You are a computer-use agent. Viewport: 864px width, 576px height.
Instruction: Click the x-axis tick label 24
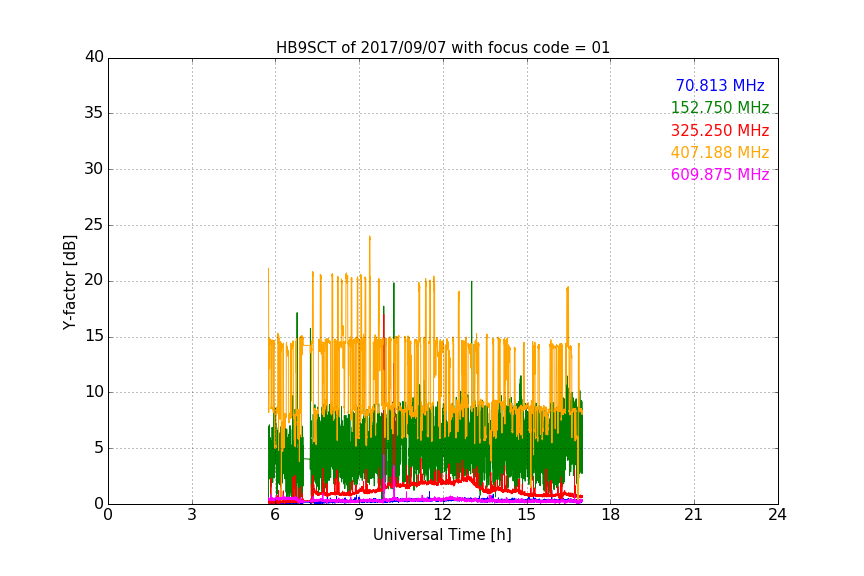pyautogui.click(x=777, y=515)
